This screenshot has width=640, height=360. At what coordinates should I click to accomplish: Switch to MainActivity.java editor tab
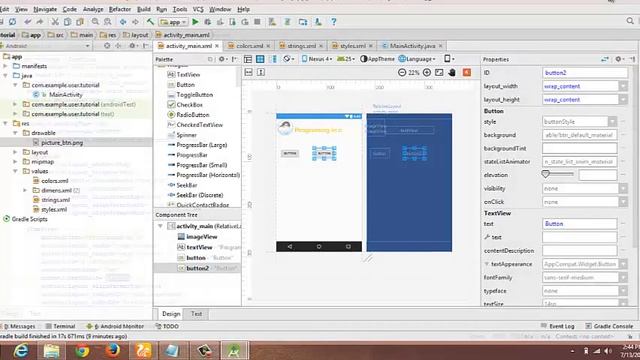pos(412,46)
